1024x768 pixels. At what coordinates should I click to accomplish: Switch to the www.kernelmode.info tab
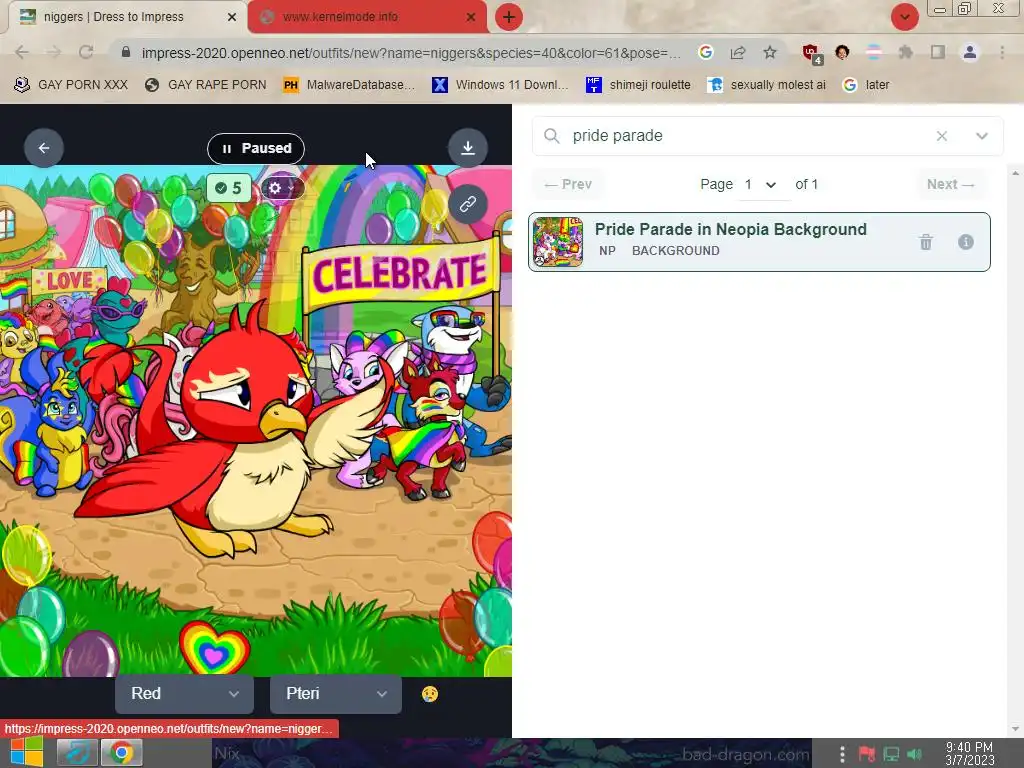(366, 17)
